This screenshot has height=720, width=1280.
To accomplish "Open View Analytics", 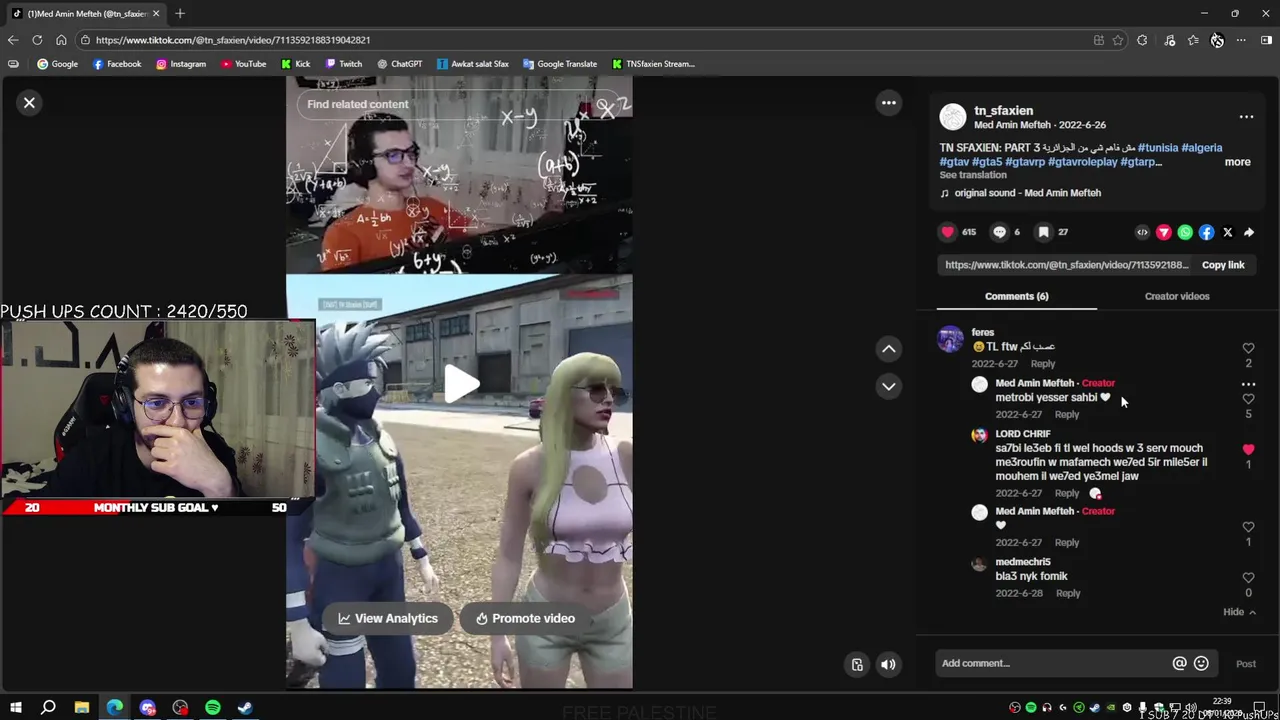I will point(388,618).
